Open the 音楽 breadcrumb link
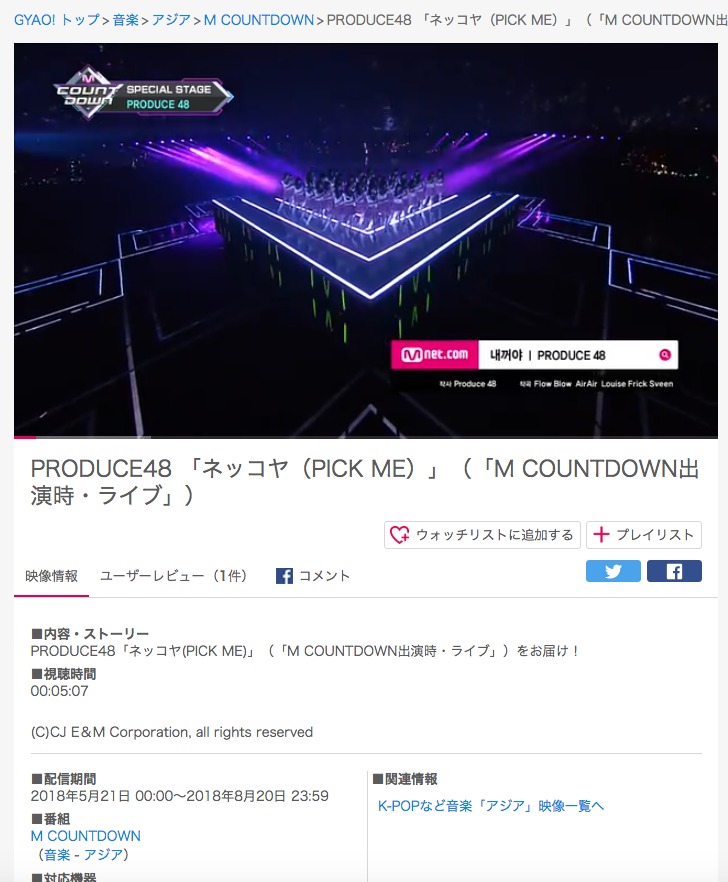This screenshot has height=882, width=728. point(125,20)
